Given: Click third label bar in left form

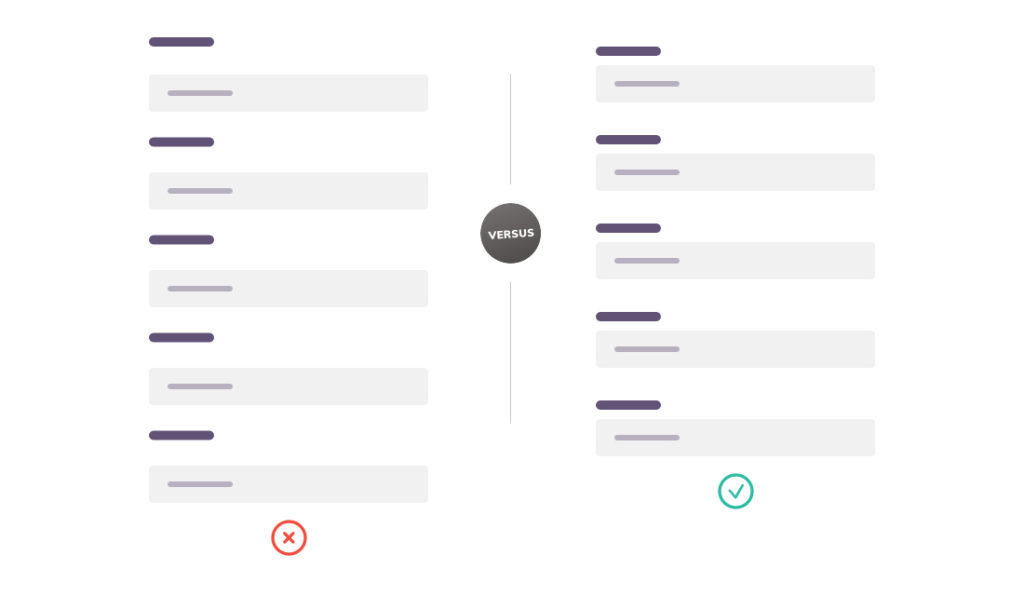Looking at the screenshot, I should (182, 240).
